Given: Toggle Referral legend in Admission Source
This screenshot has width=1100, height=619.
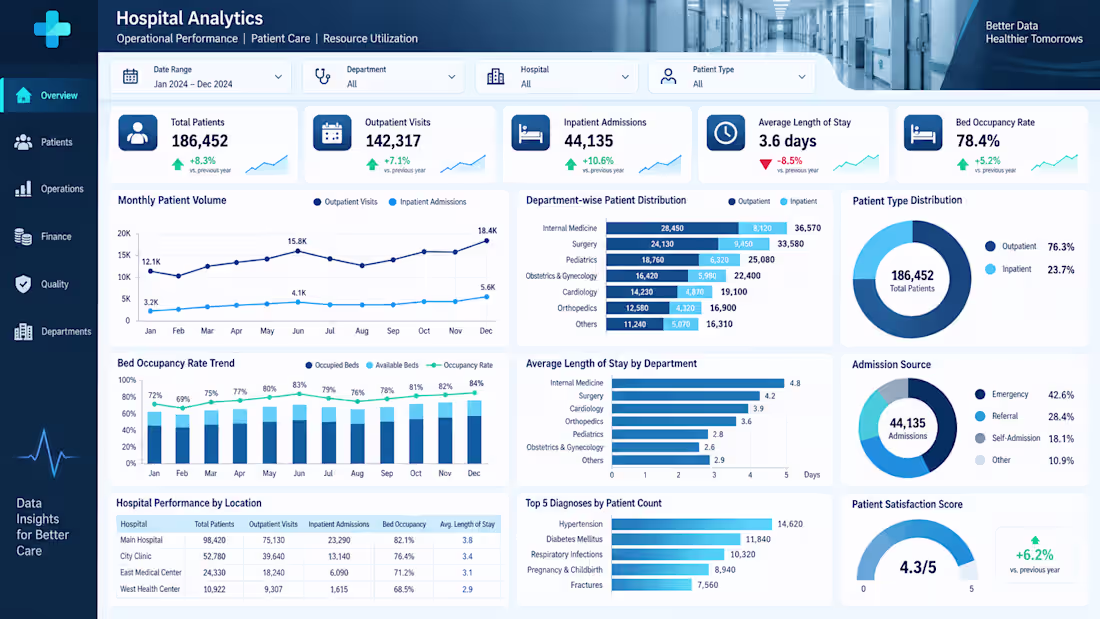Looking at the screenshot, I should point(996,416).
